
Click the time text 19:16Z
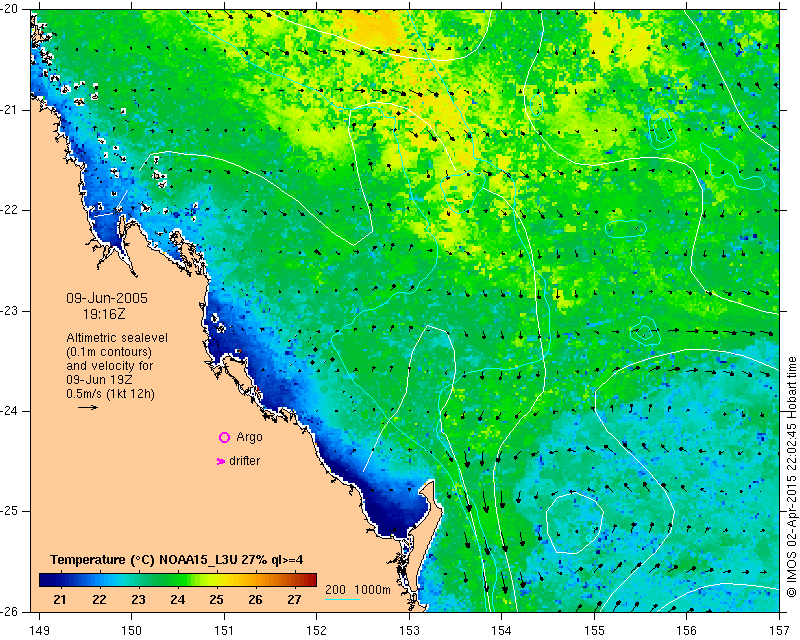click(x=104, y=314)
